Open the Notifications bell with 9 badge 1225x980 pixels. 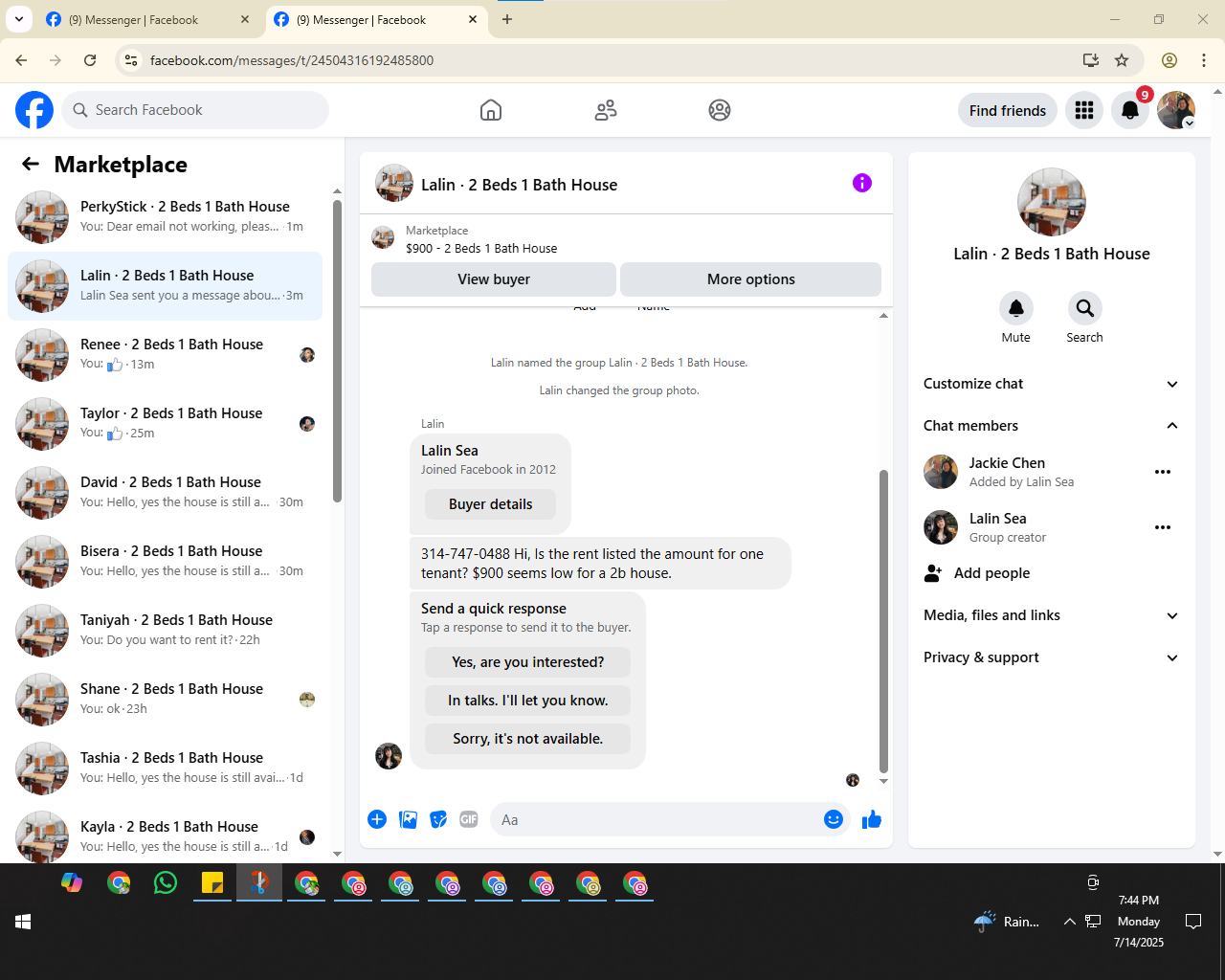point(1130,110)
